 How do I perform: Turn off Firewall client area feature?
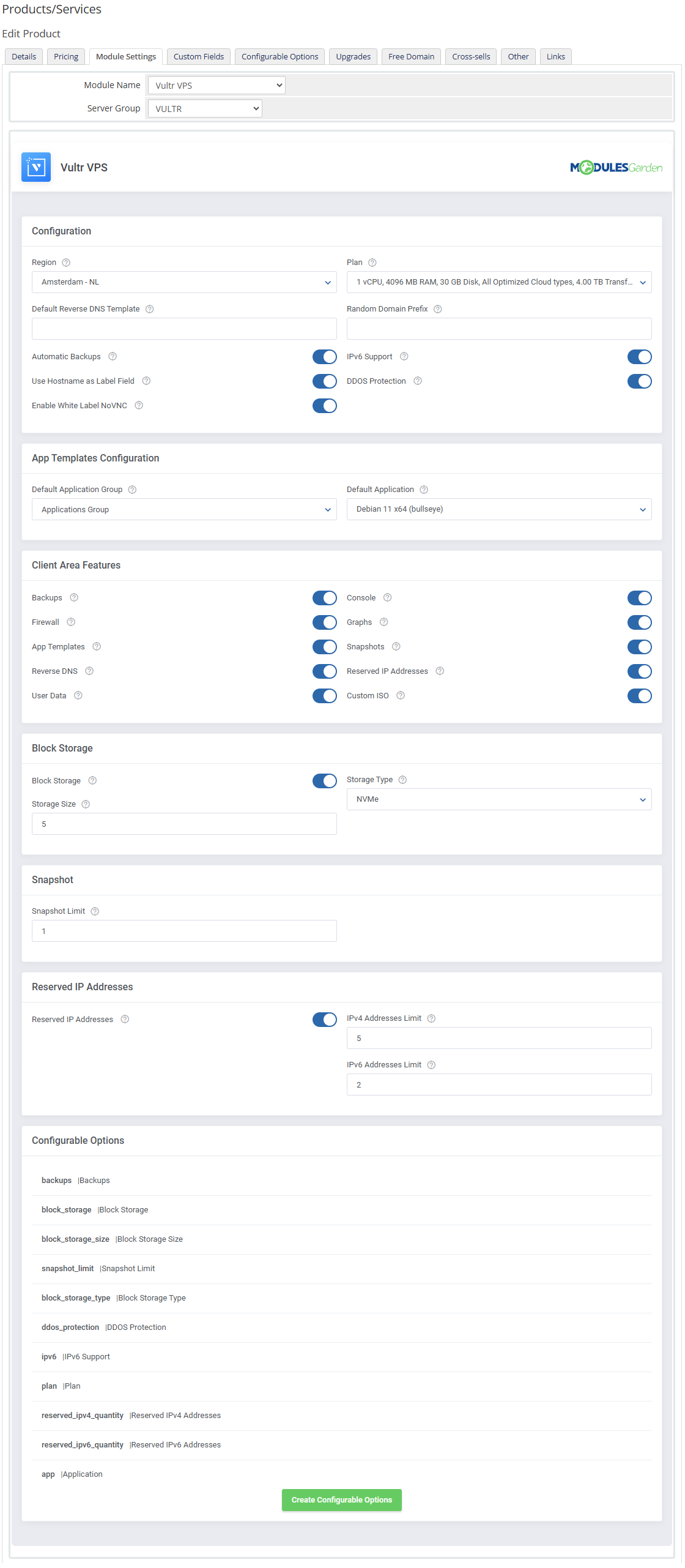tap(324, 622)
